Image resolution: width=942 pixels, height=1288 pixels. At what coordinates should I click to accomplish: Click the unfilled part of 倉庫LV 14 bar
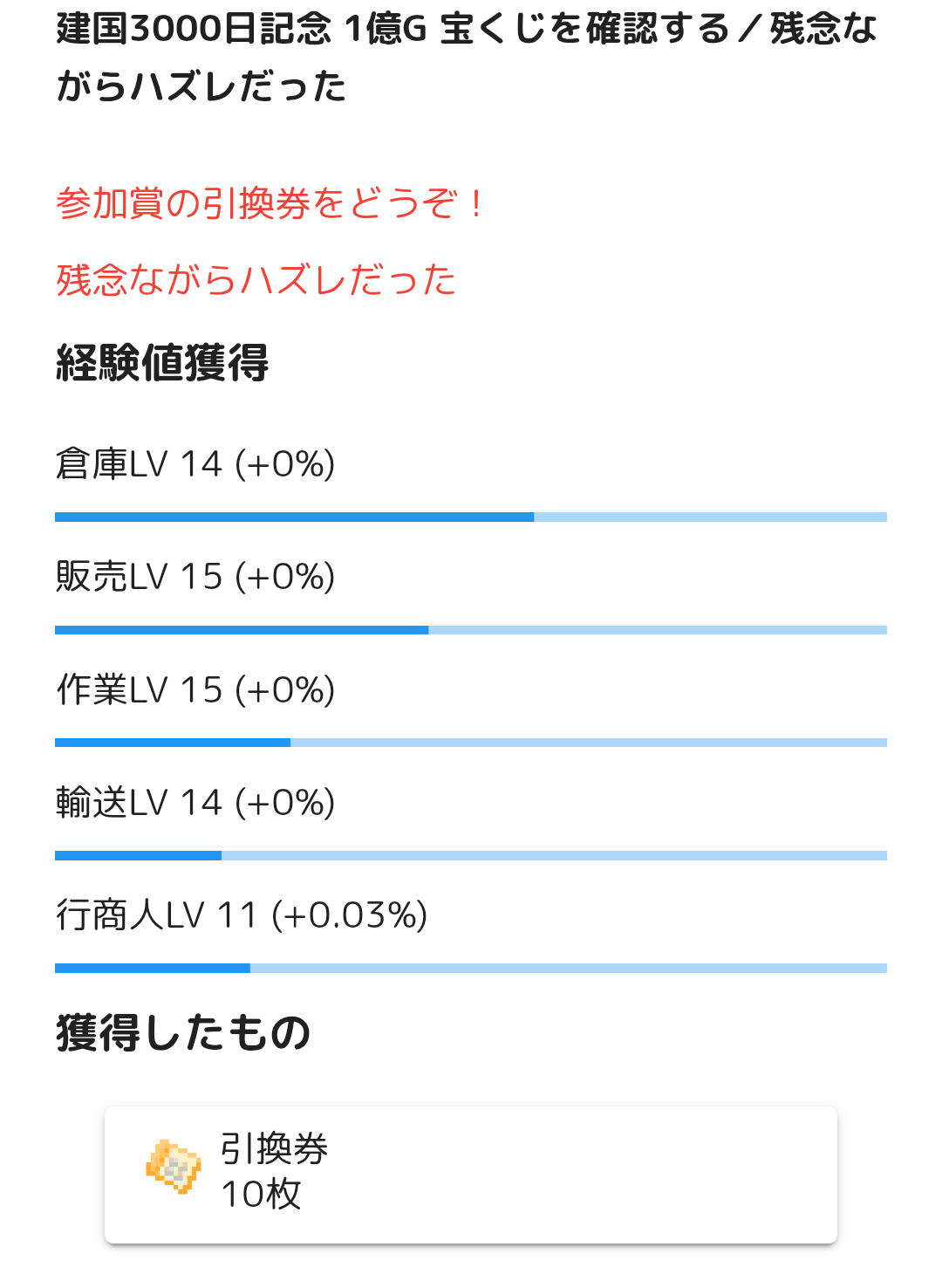pyautogui.click(x=710, y=517)
